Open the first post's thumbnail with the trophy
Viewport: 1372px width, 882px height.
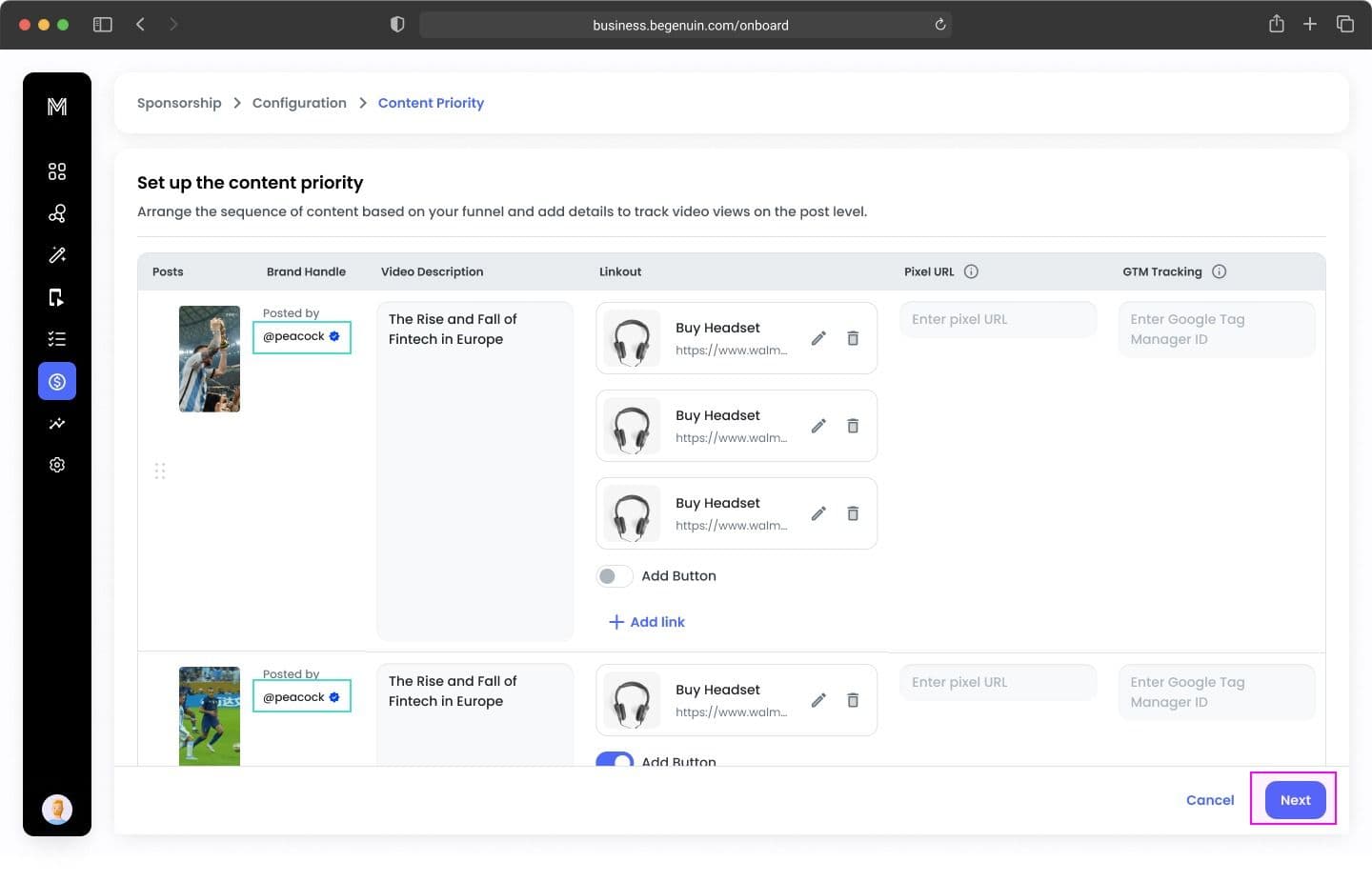[210, 359]
